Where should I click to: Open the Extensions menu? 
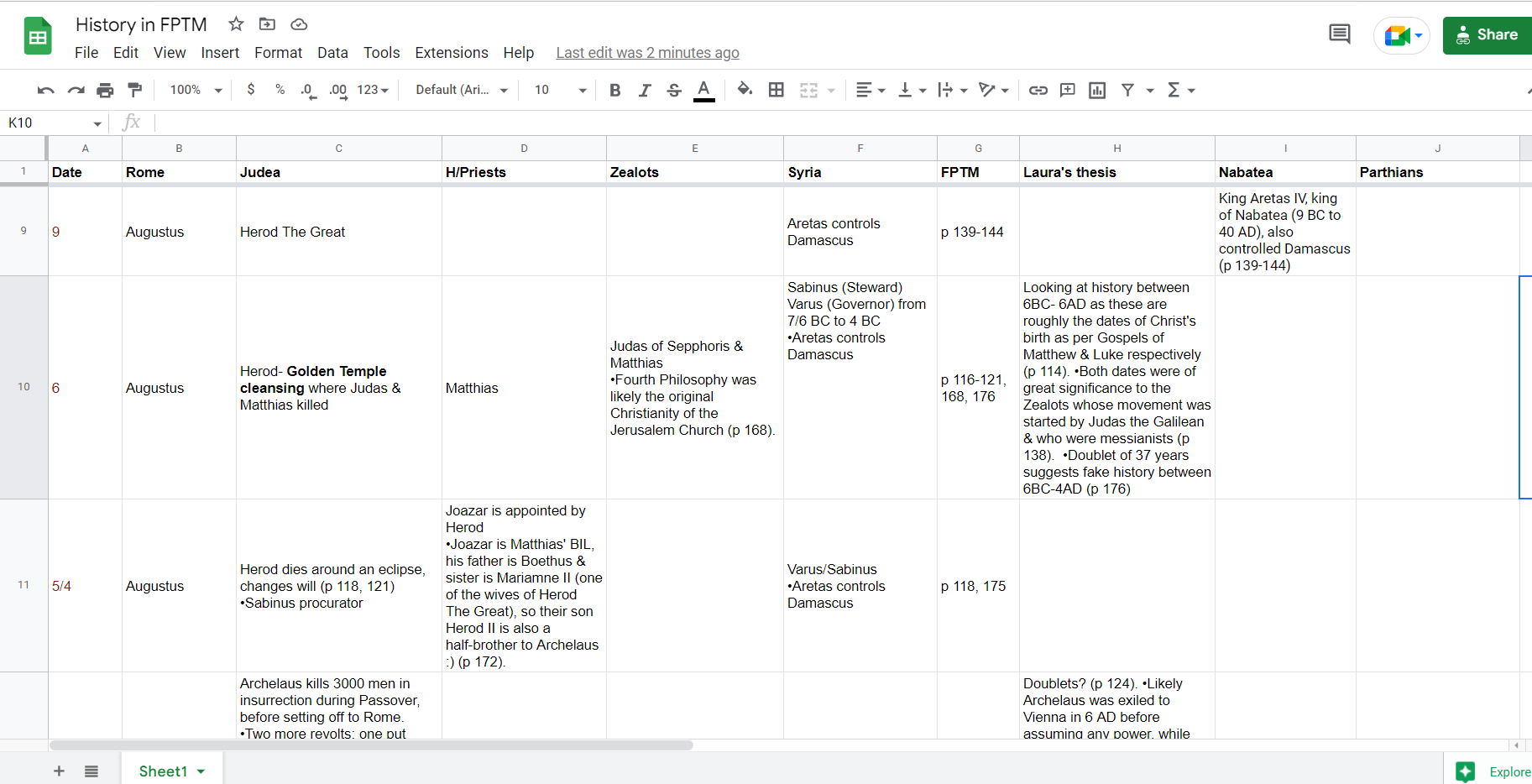point(451,53)
